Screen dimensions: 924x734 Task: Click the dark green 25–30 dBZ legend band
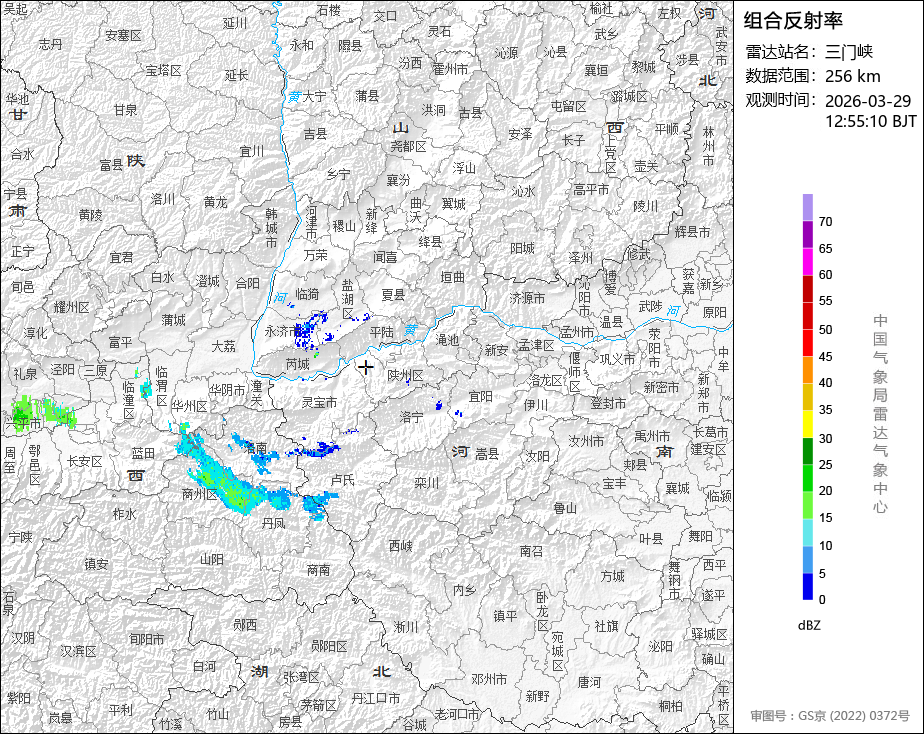[x=807, y=451]
